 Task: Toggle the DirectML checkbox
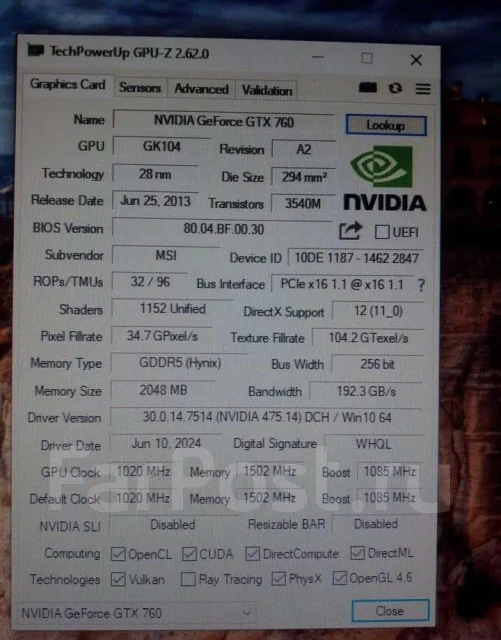pos(357,553)
